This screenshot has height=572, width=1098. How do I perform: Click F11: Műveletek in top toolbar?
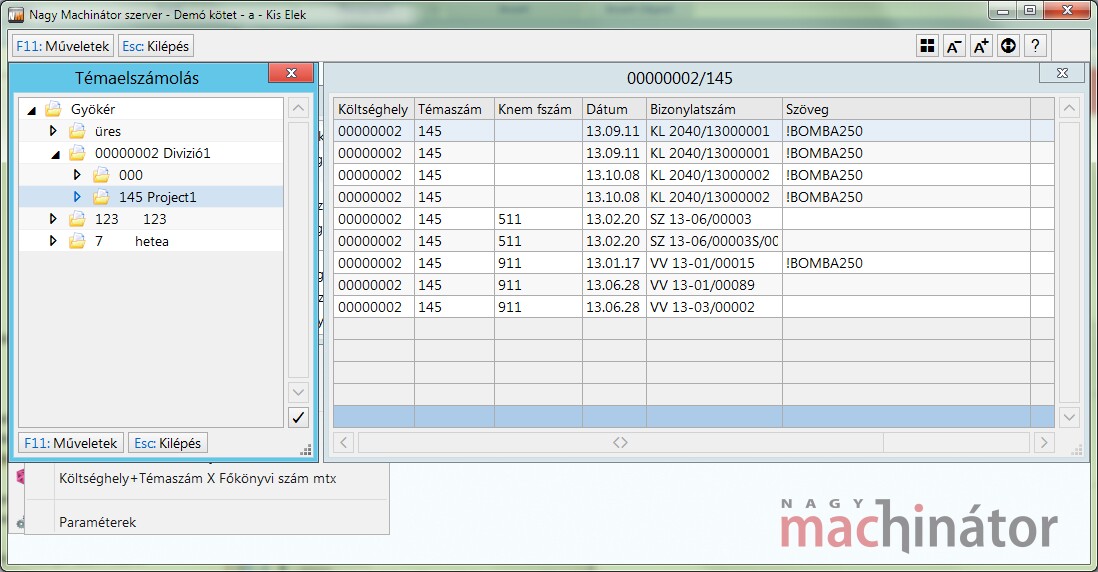tap(63, 46)
